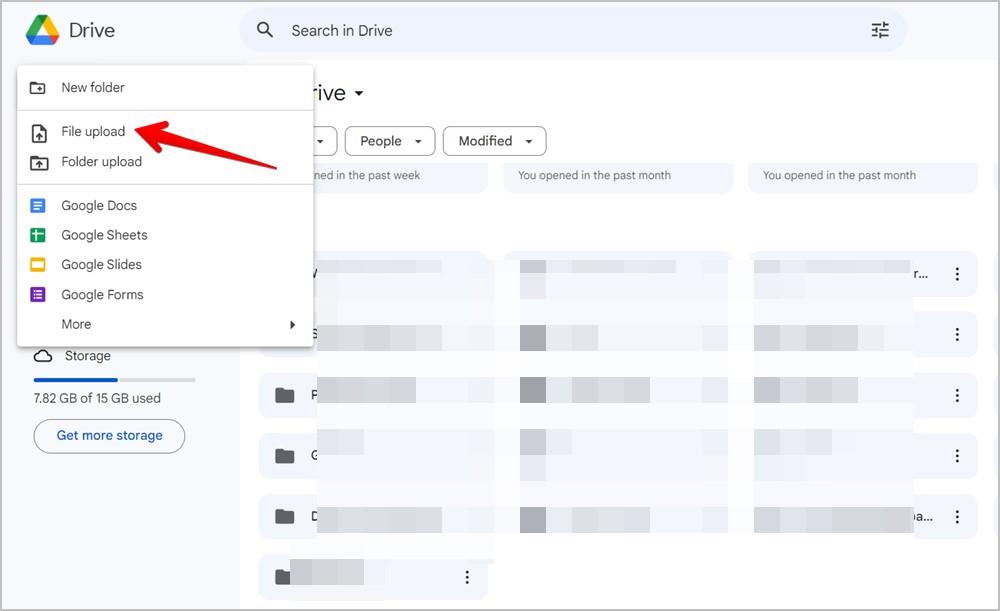Create a new Google Sheets spreadsheet
The height and width of the screenshot is (611, 1000).
click(x=165, y=235)
